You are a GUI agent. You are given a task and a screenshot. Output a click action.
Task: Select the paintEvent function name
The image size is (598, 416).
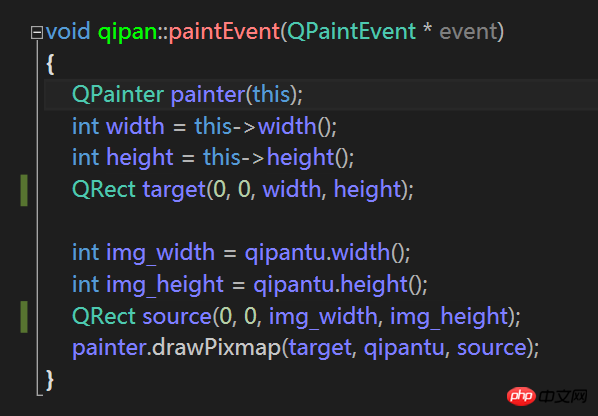point(224,31)
